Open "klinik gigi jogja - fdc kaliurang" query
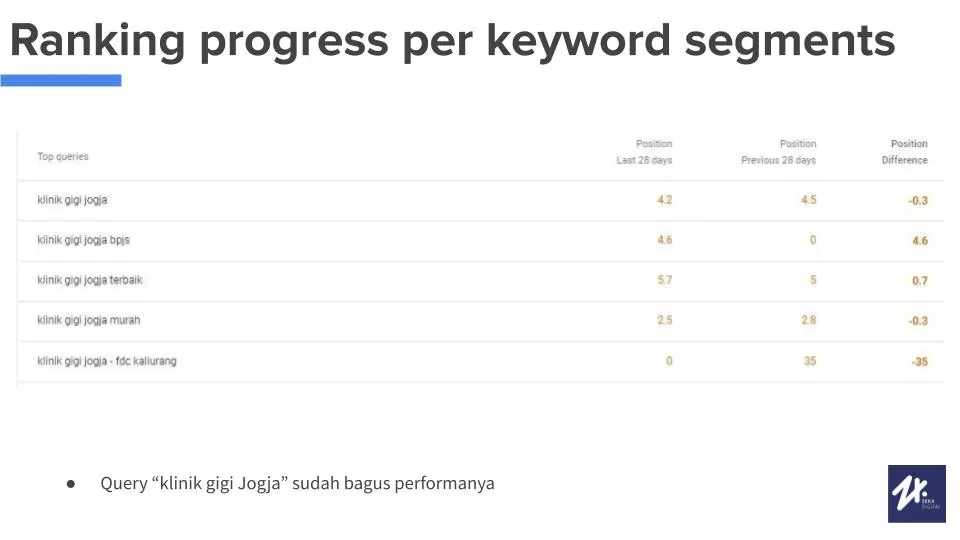960x540 pixels. tap(107, 361)
